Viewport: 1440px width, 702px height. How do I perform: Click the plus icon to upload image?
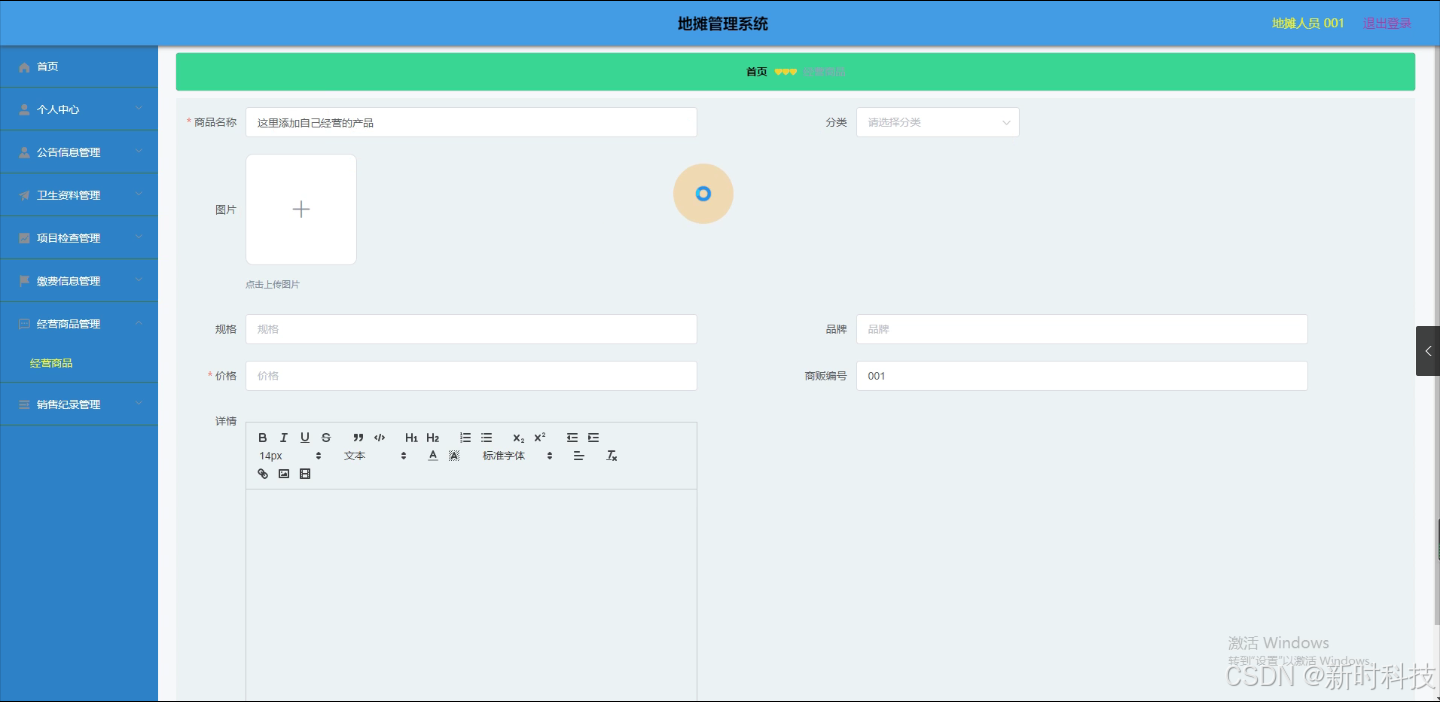tap(301, 209)
